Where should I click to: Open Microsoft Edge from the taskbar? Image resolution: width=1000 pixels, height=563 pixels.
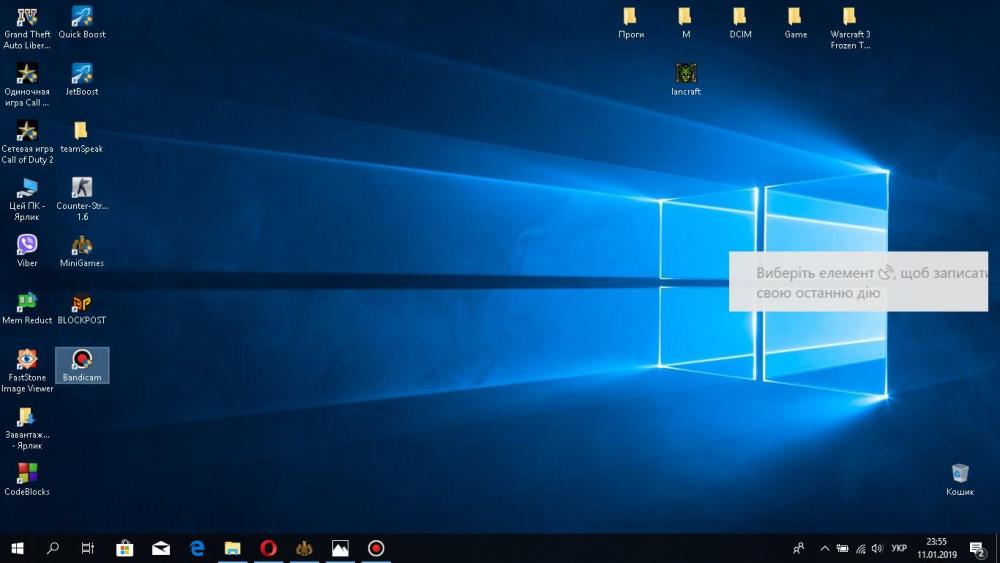point(197,548)
